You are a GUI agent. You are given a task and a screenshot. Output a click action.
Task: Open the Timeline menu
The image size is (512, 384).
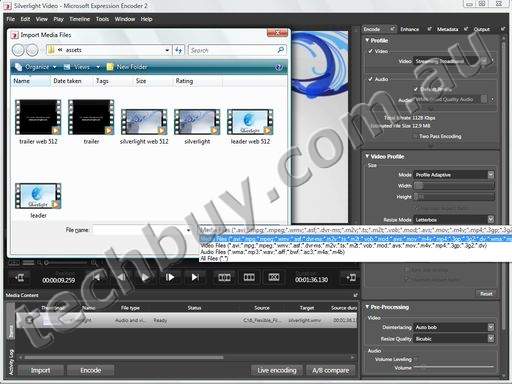[80, 19]
